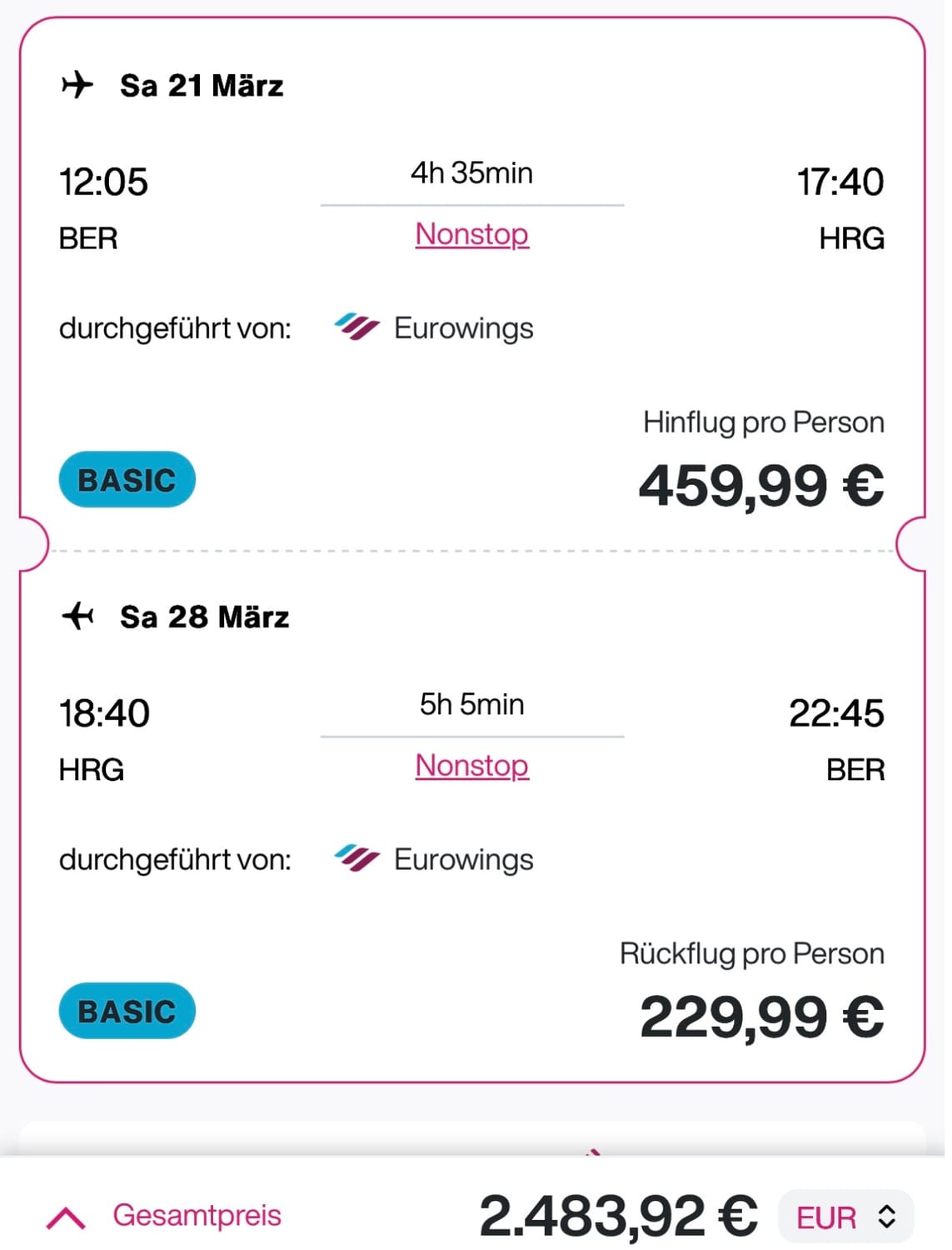This screenshot has width=952, height=1250.
Task: Click the up-down arrows in currency selector
Action: coord(886,1217)
